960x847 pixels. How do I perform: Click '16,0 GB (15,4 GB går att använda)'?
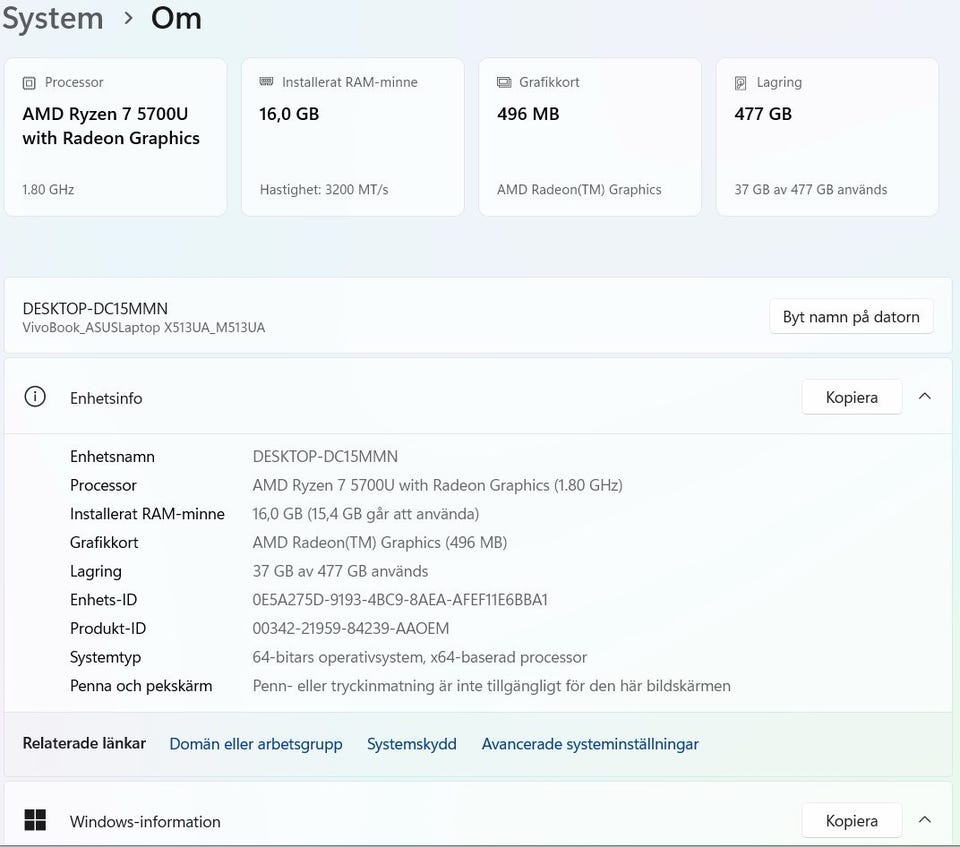pos(366,514)
